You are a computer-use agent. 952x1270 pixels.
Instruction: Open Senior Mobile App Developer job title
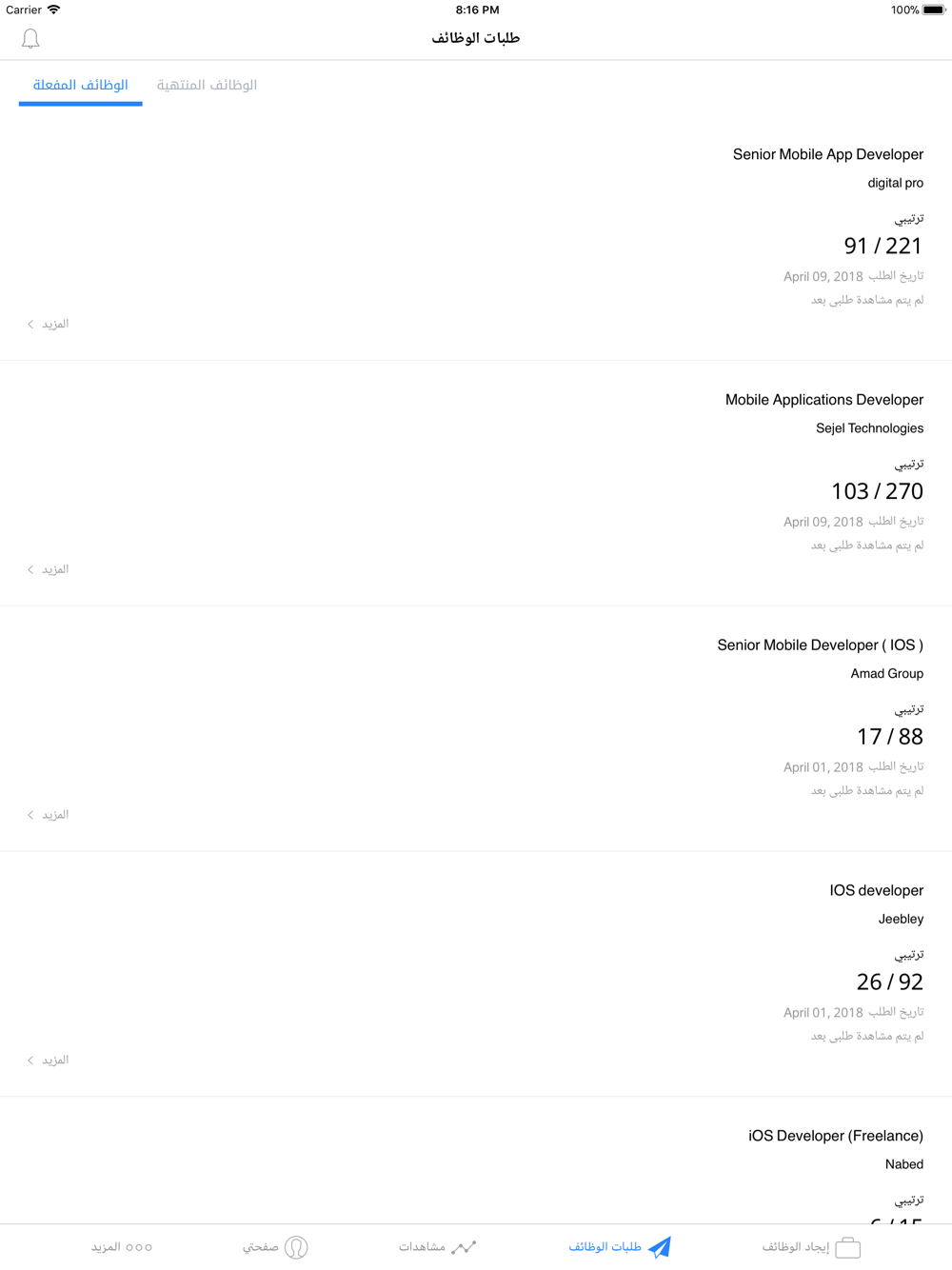[828, 154]
